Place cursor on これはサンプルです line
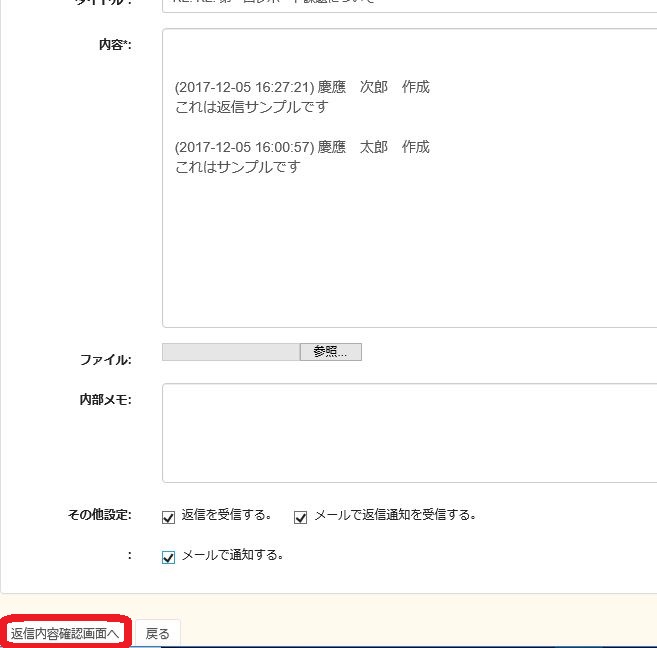Screen dimensions: 657x648 point(237,167)
